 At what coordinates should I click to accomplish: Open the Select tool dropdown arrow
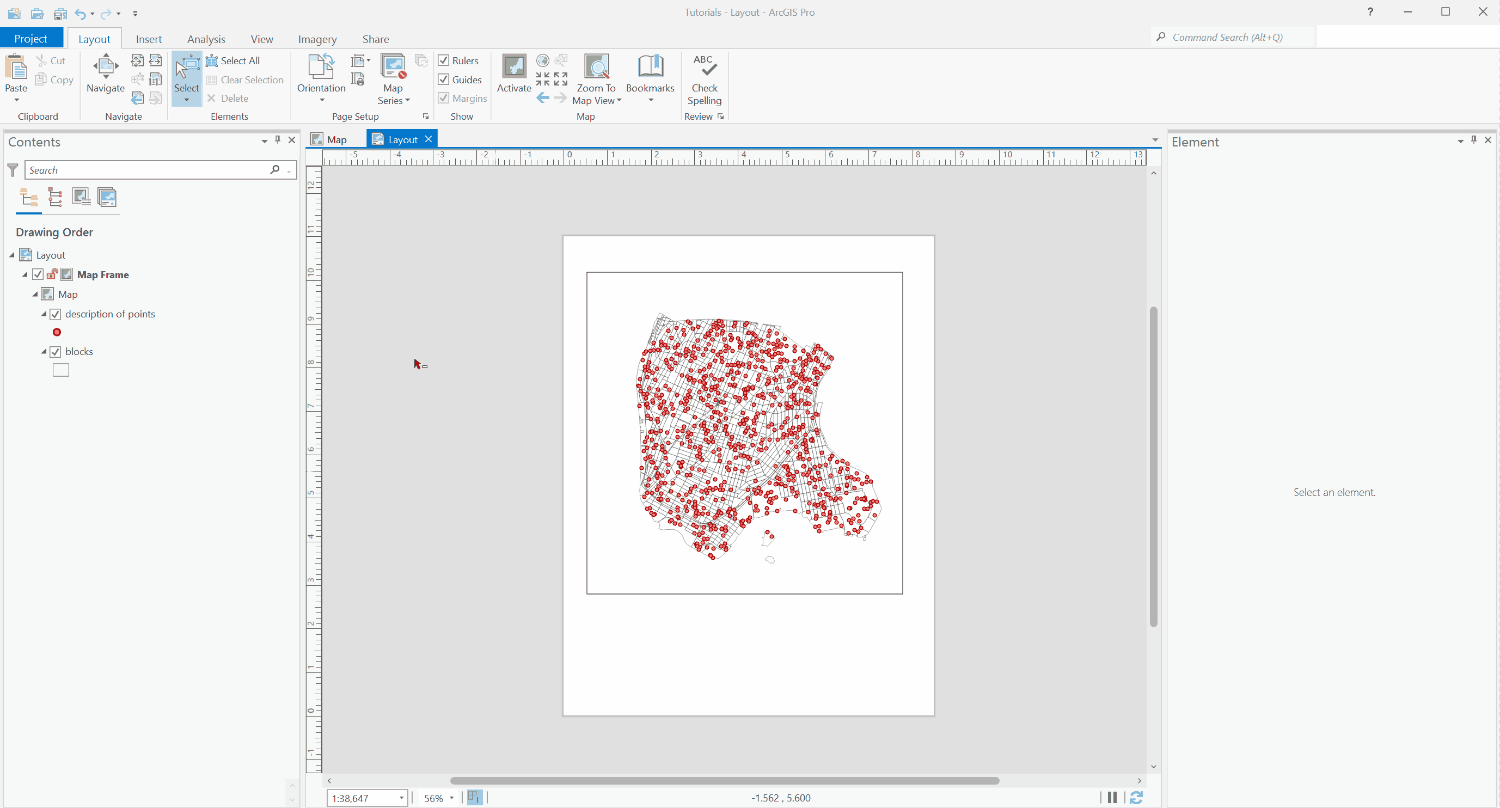(187, 99)
